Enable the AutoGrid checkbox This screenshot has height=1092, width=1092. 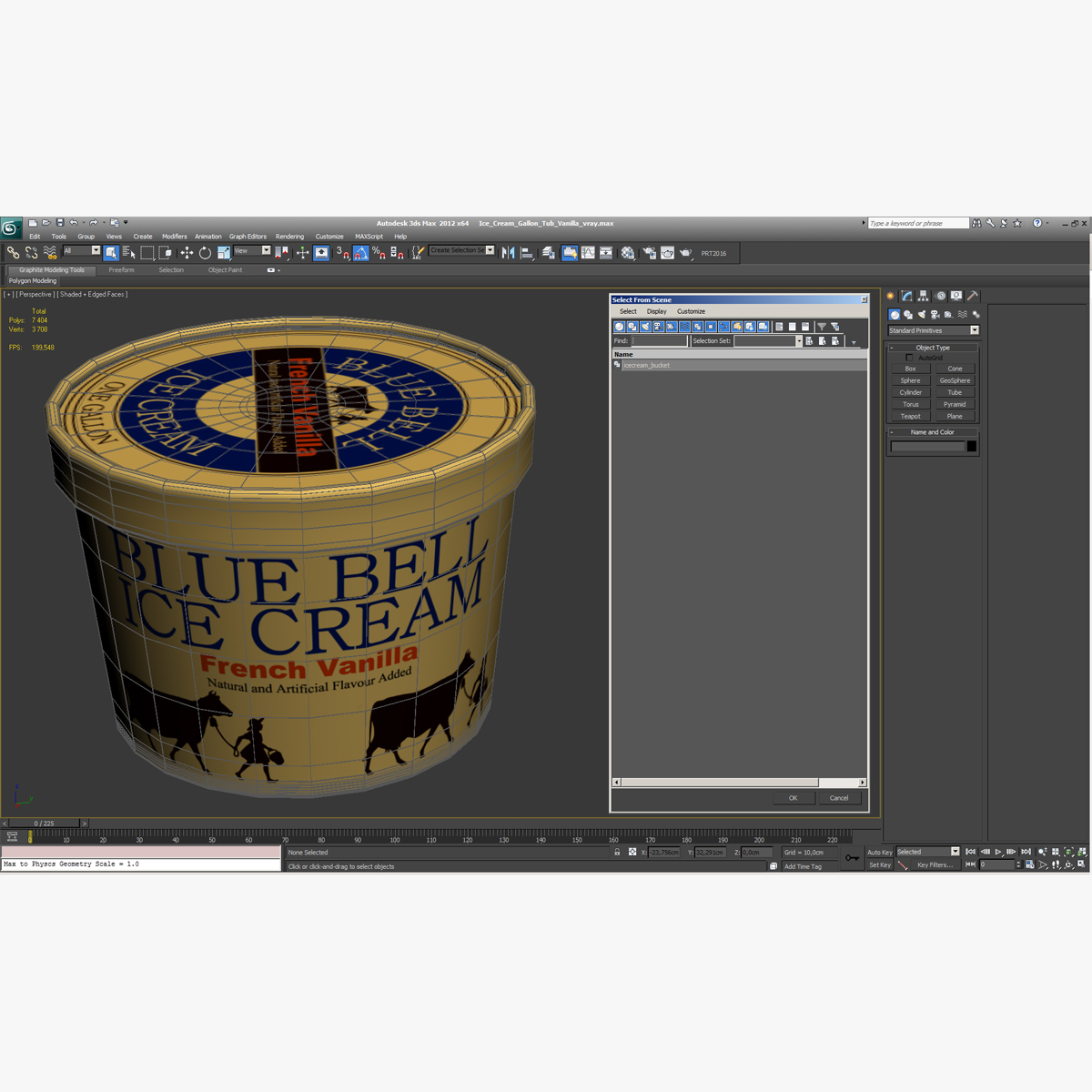pyautogui.click(x=909, y=358)
